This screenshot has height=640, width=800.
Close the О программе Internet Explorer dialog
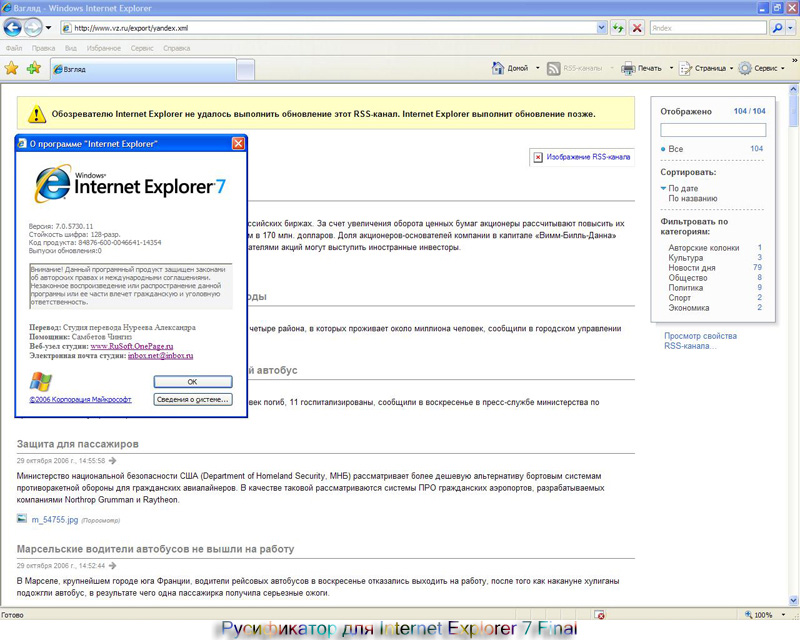point(238,143)
